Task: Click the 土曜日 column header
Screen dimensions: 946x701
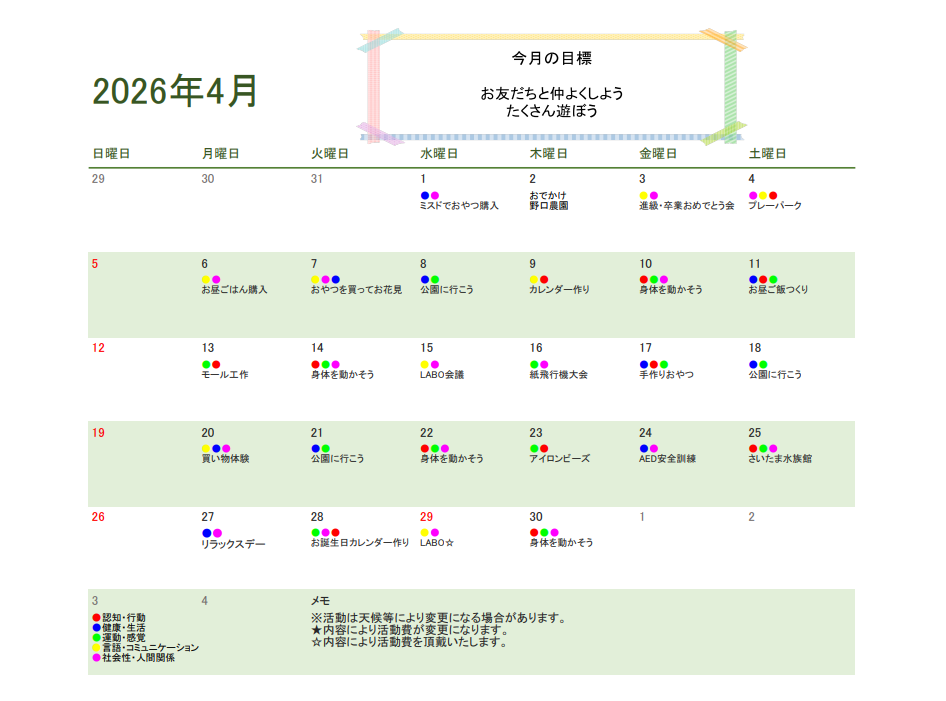Action: click(767, 154)
